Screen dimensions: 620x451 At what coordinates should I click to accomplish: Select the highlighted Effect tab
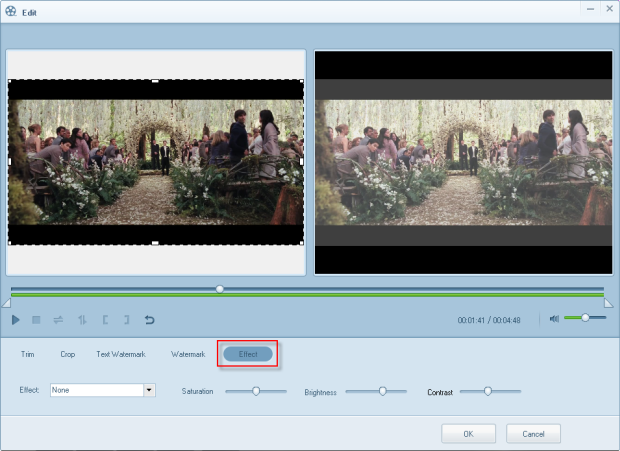tap(248, 354)
